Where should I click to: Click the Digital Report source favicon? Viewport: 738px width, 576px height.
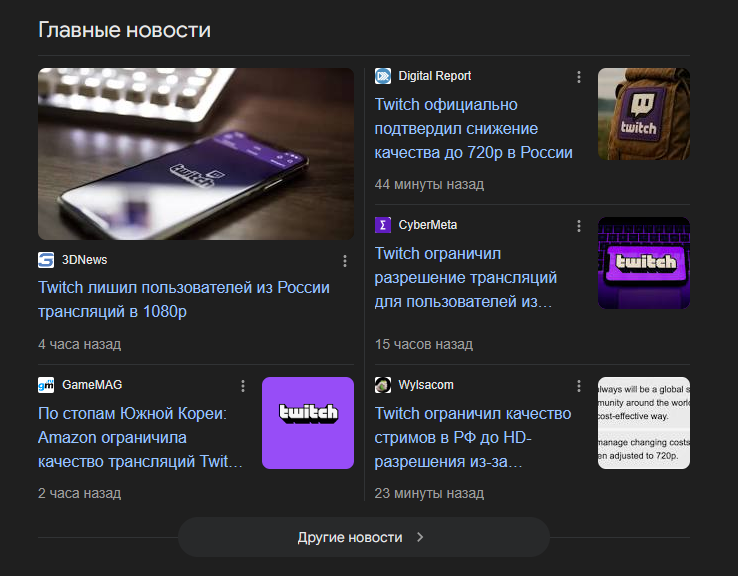[x=383, y=76]
